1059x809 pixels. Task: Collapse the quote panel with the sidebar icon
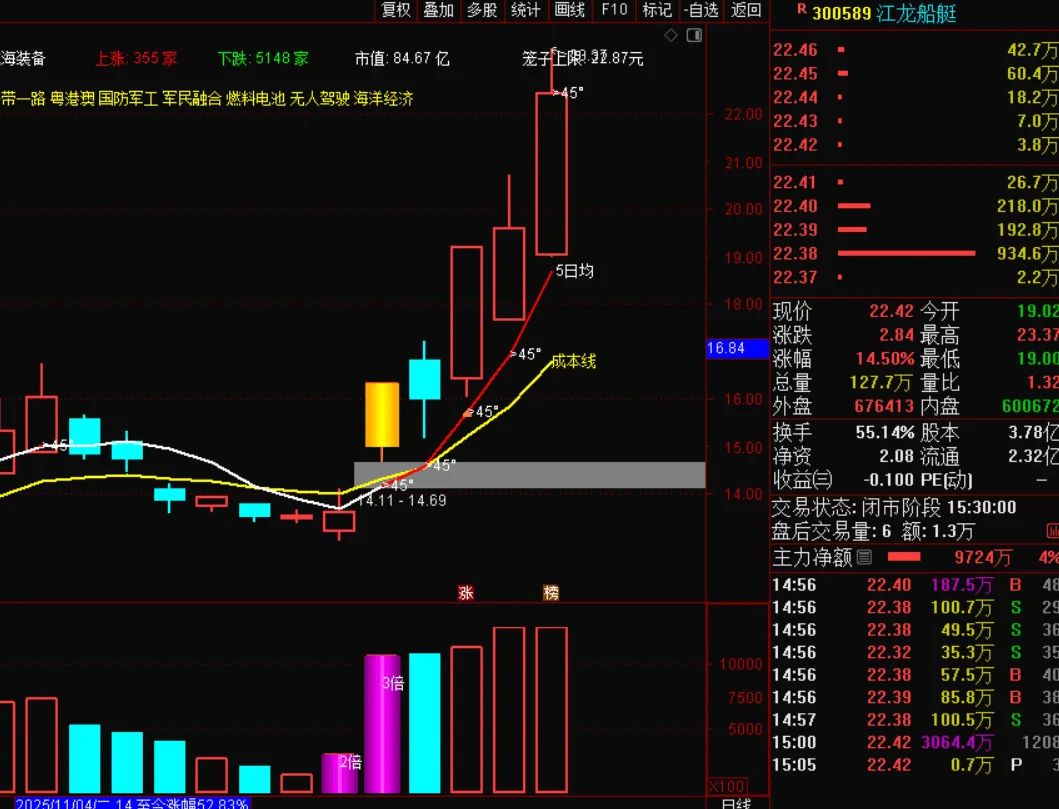[696, 34]
